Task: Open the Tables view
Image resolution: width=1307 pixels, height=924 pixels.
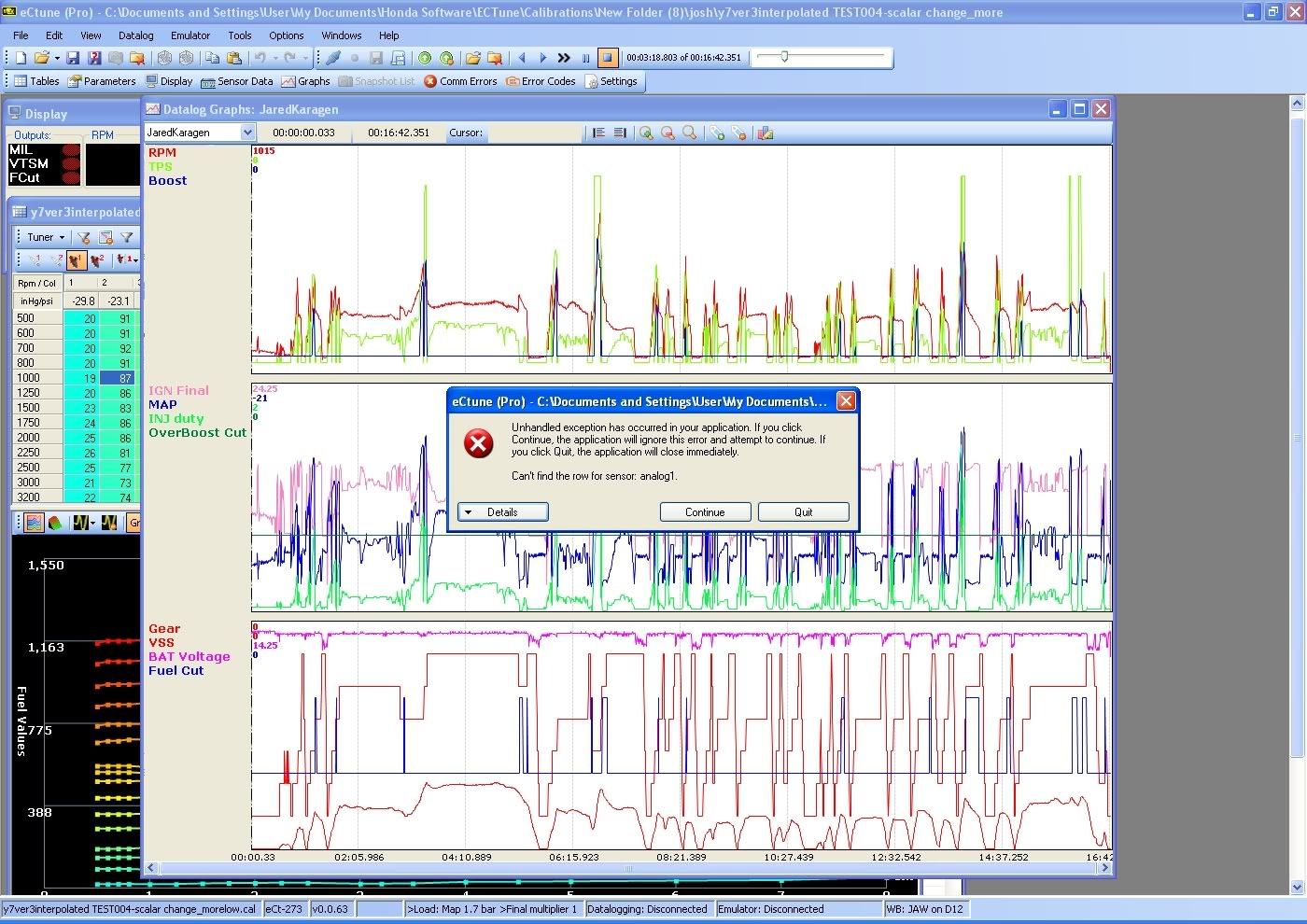Action: 35,81
